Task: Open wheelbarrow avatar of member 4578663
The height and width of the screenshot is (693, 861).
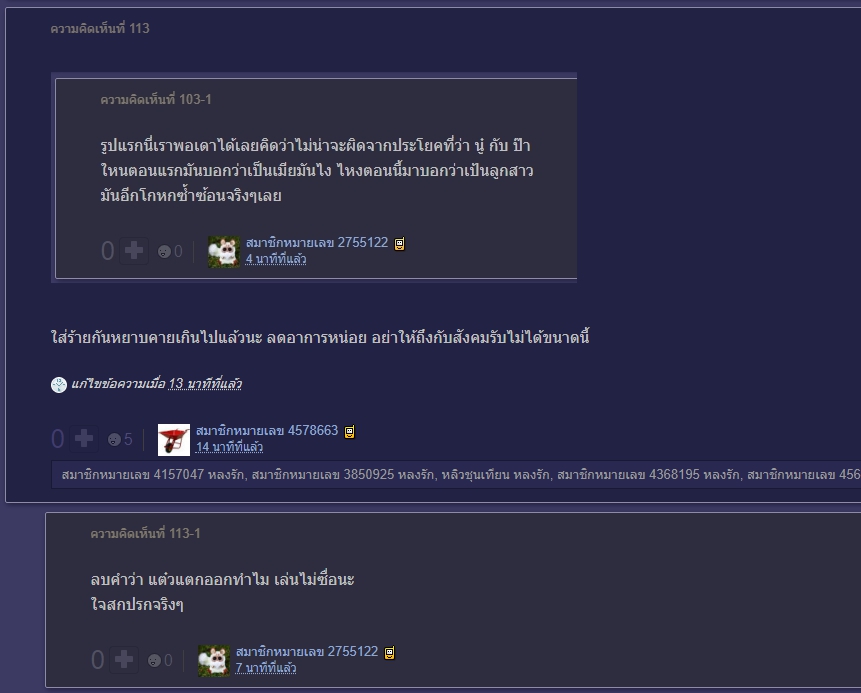Action: point(174,440)
